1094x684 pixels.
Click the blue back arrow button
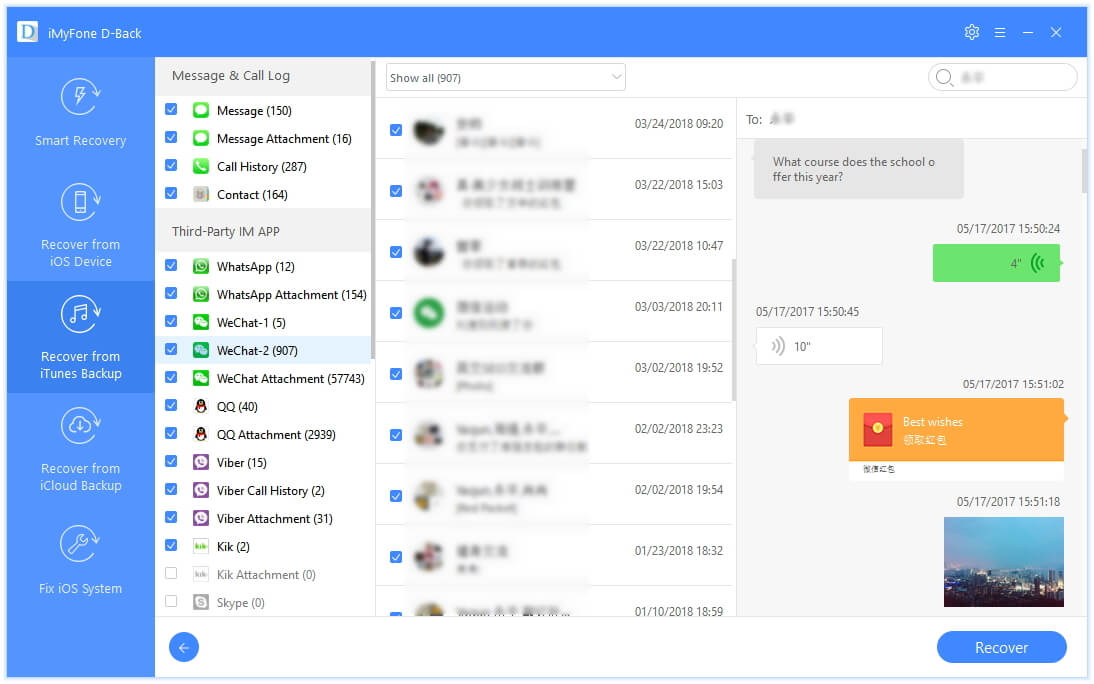pos(183,648)
